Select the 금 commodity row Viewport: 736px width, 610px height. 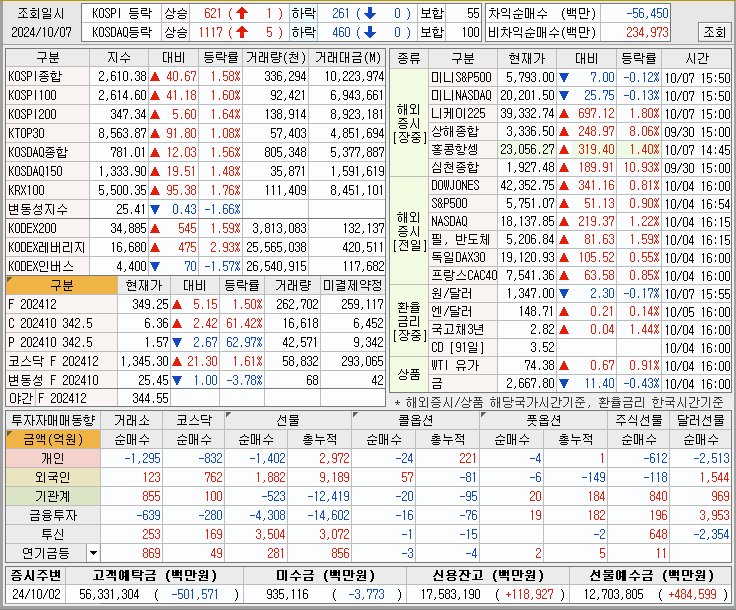point(580,384)
